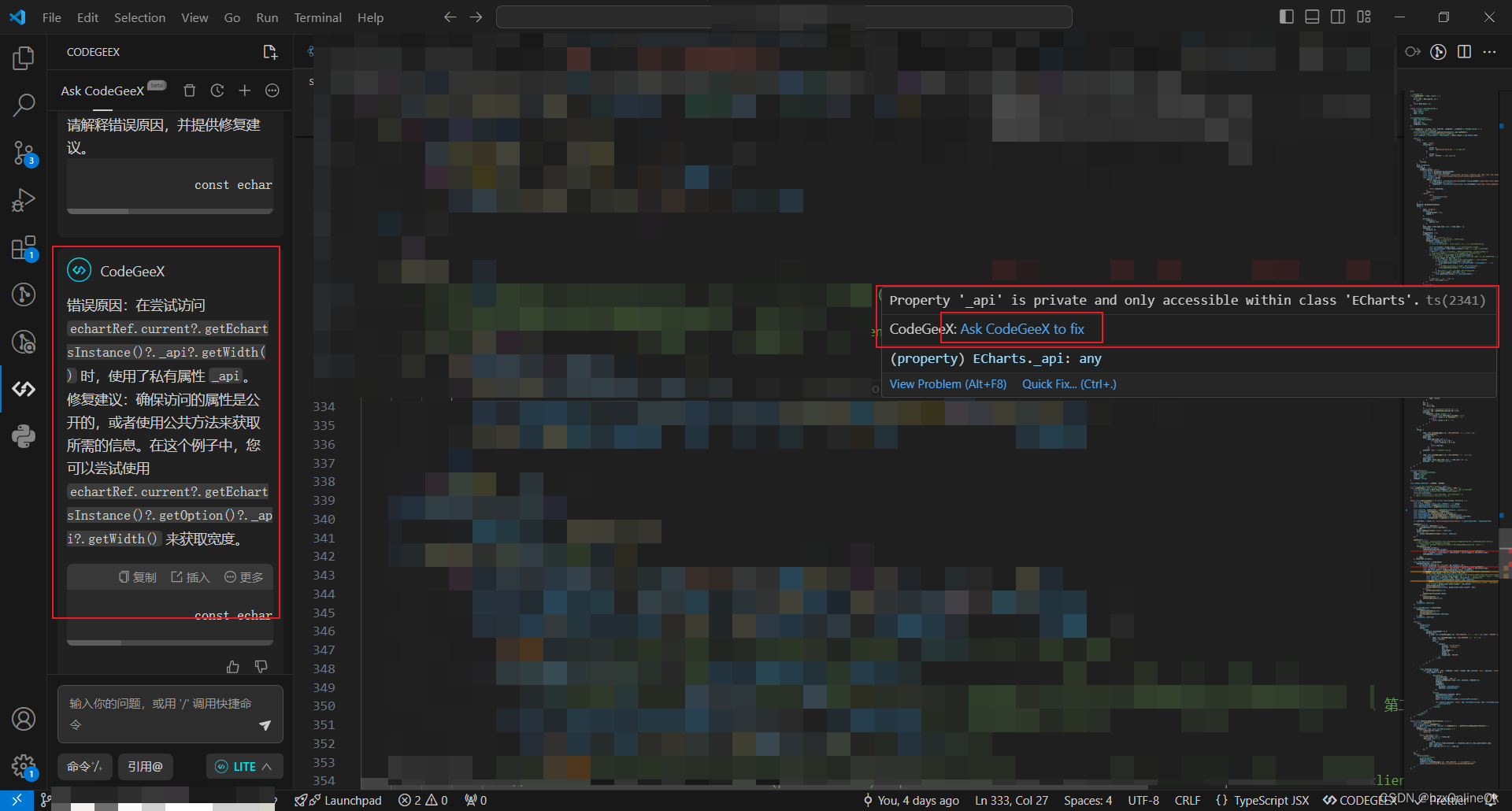This screenshot has width=1512, height=811.
Task: Open the remote window status bar icon
Action: [x=17, y=800]
